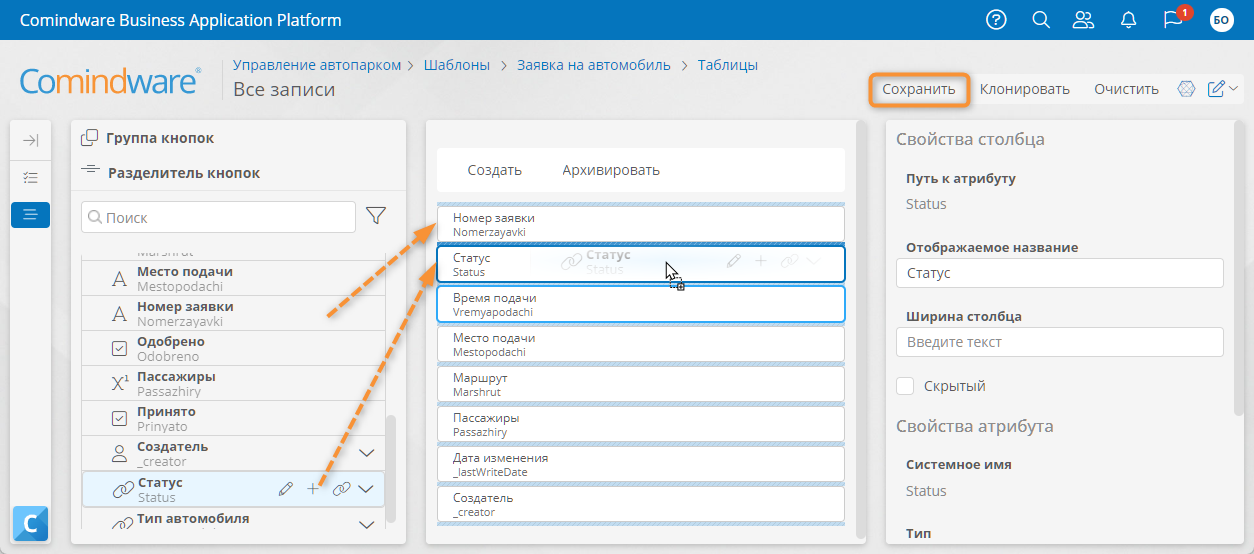Click the Группа кнопок icon

[89, 138]
